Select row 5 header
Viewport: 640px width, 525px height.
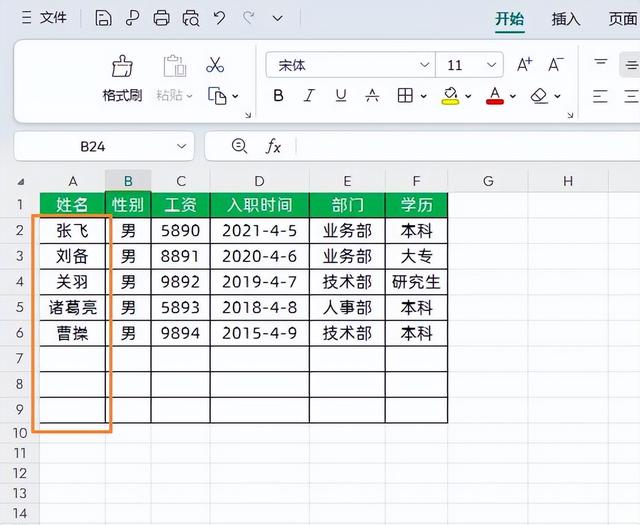click(20, 307)
